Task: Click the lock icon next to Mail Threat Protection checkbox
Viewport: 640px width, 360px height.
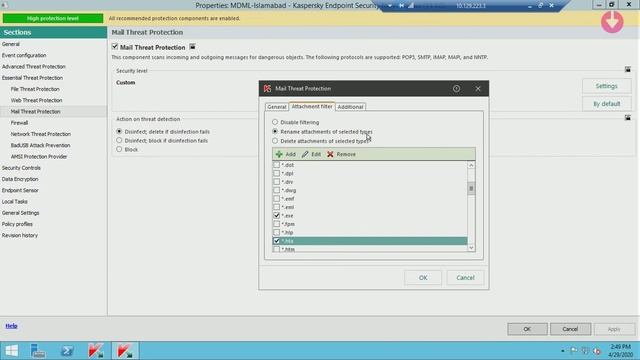Action: [x=192, y=47]
